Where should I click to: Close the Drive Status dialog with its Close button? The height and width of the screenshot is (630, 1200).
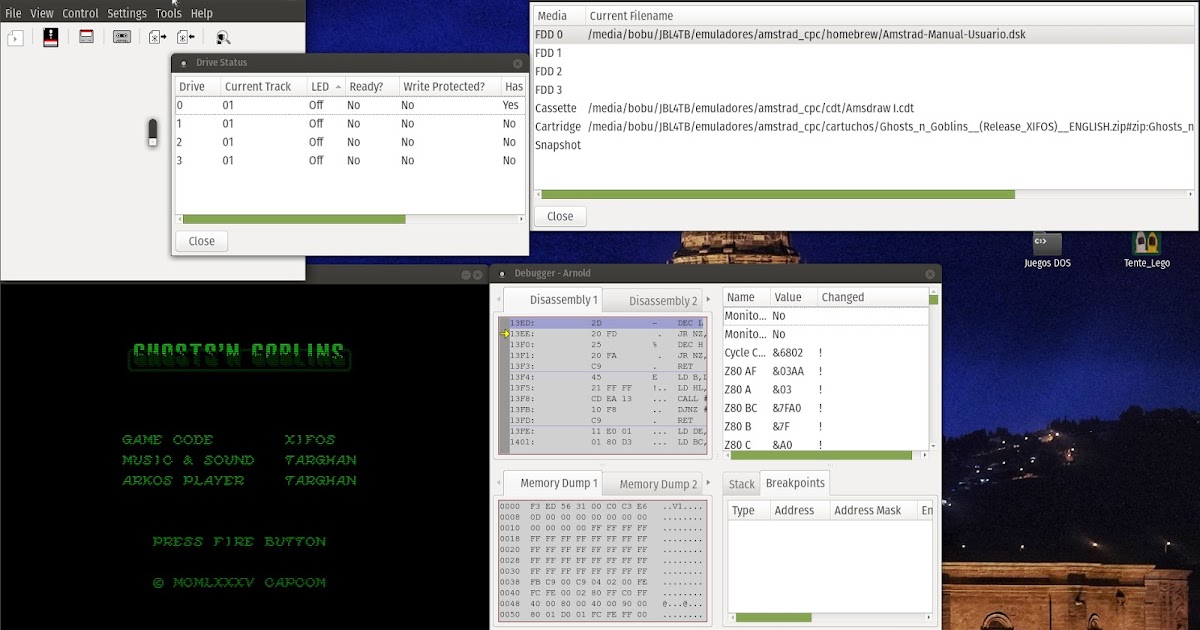tap(201, 240)
